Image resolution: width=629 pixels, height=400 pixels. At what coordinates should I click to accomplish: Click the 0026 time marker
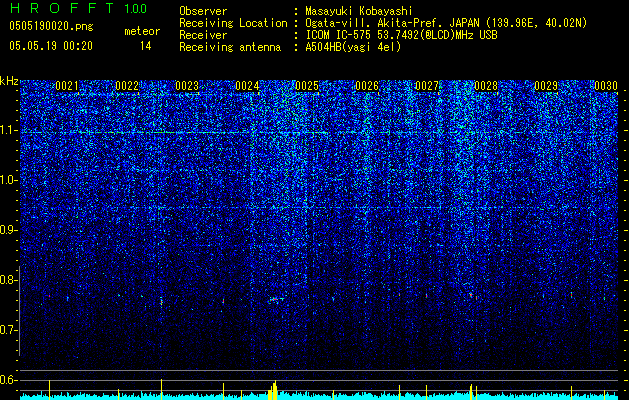coord(367,86)
